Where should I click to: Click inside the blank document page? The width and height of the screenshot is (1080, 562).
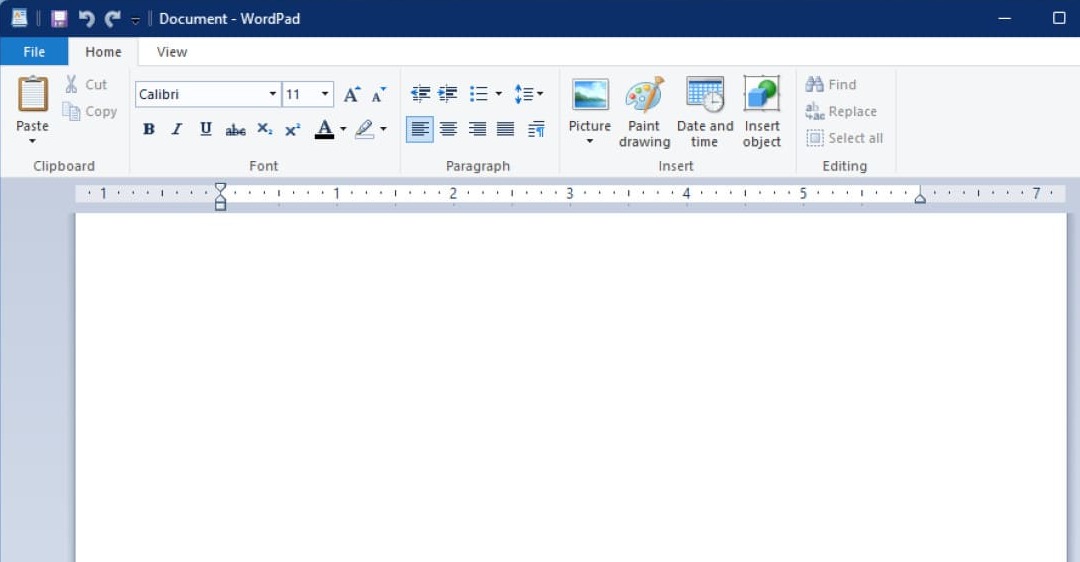pos(570,387)
